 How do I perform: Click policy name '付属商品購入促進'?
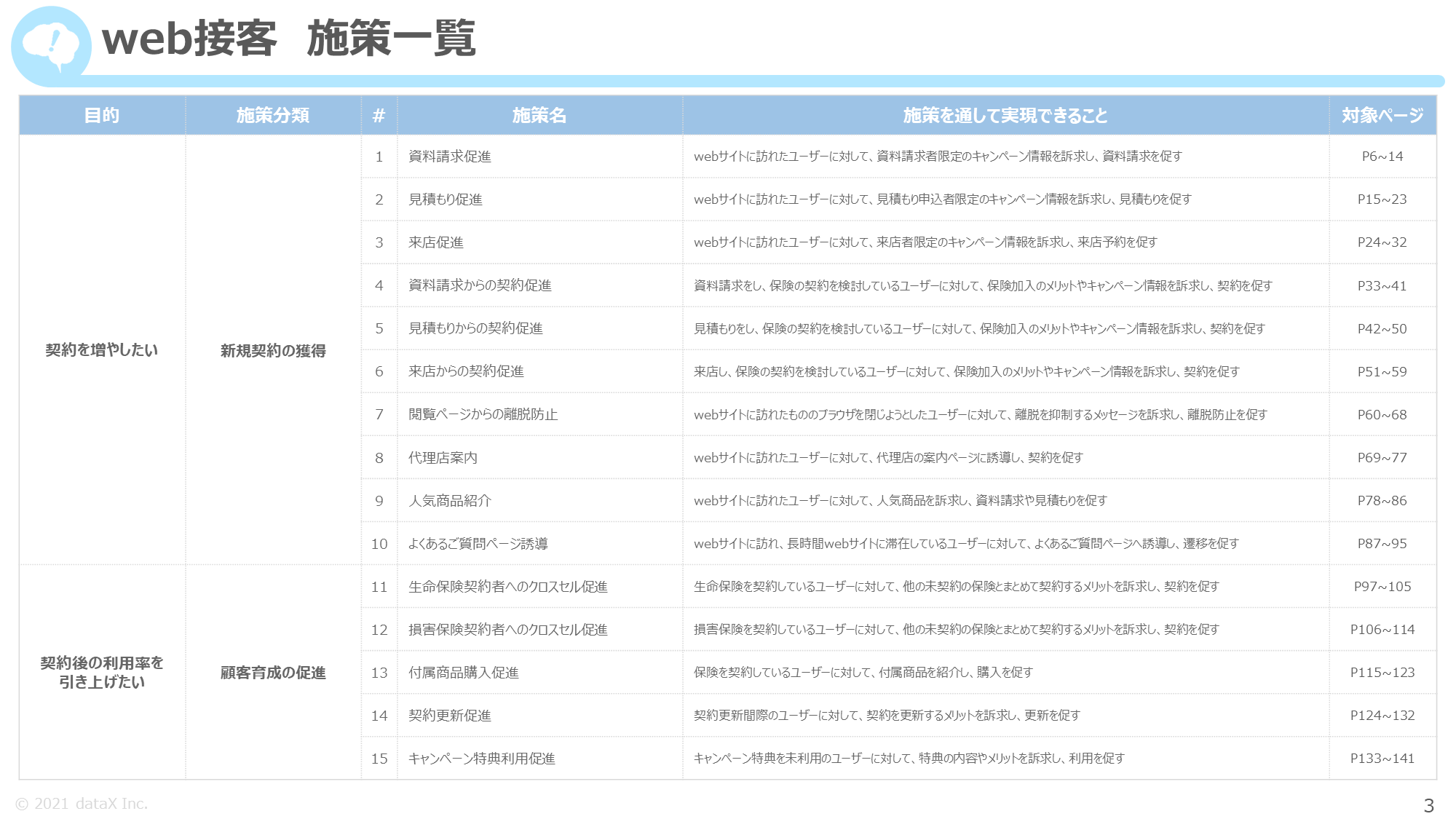[464, 673]
